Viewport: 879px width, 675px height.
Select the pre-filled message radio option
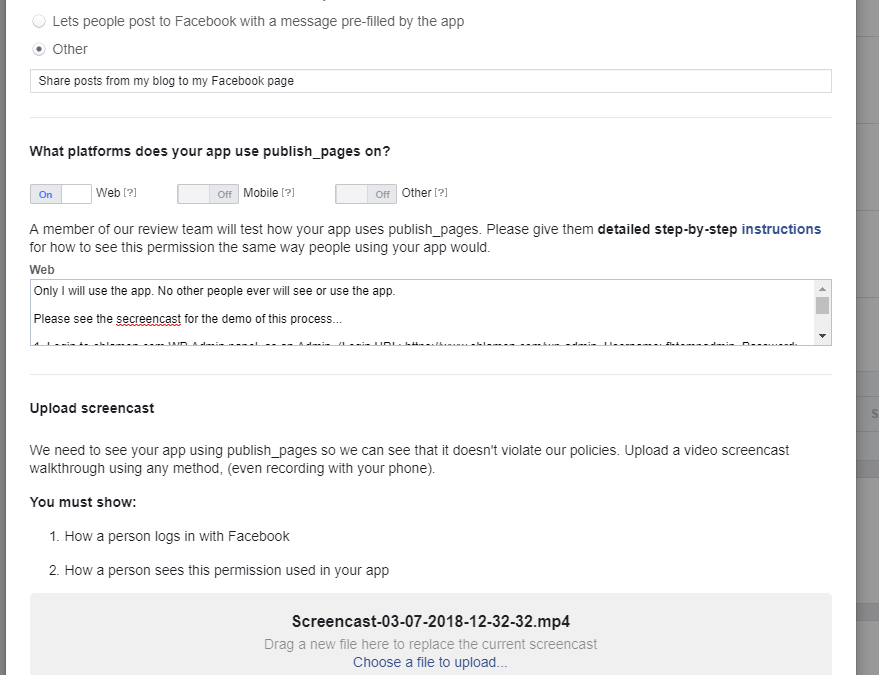(x=39, y=21)
